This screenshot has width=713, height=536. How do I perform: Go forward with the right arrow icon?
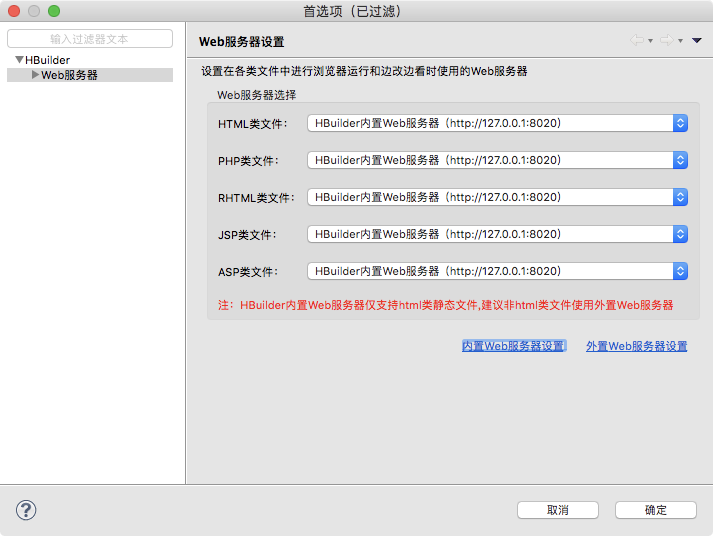tap(667, 40)
